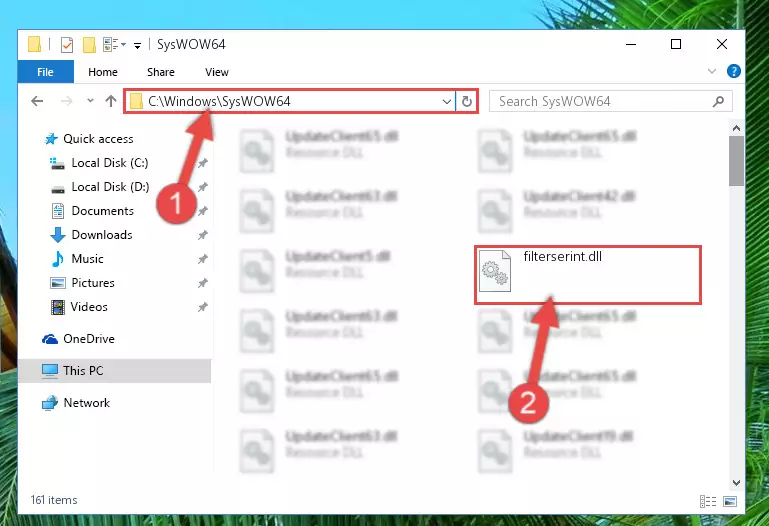The height and width of the screenshot is (526, 769).
Task: Open Documents in the sidebar
Action: 103,211
